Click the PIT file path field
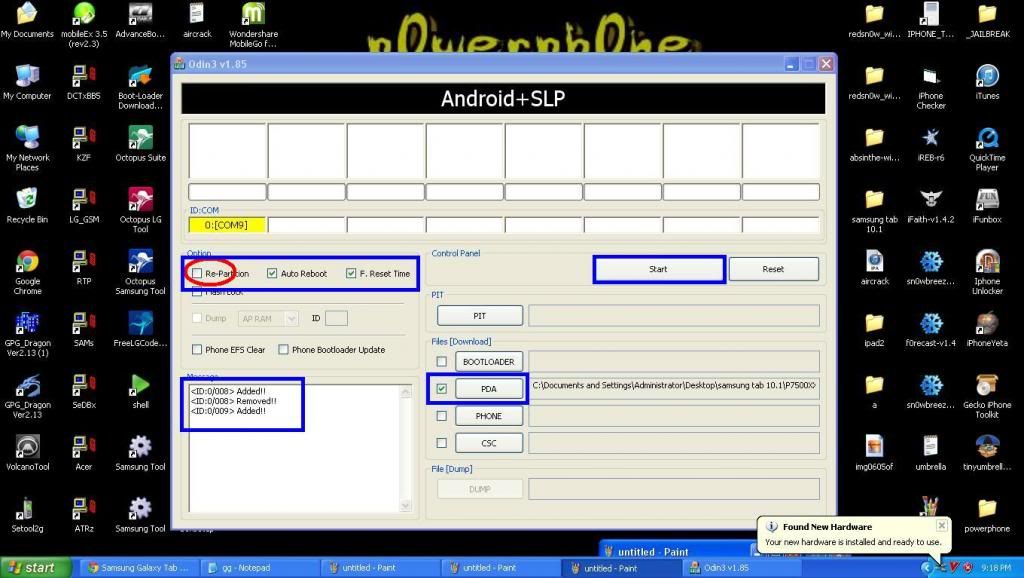This screenshot has width=1024, height=578. pos(673,315)
